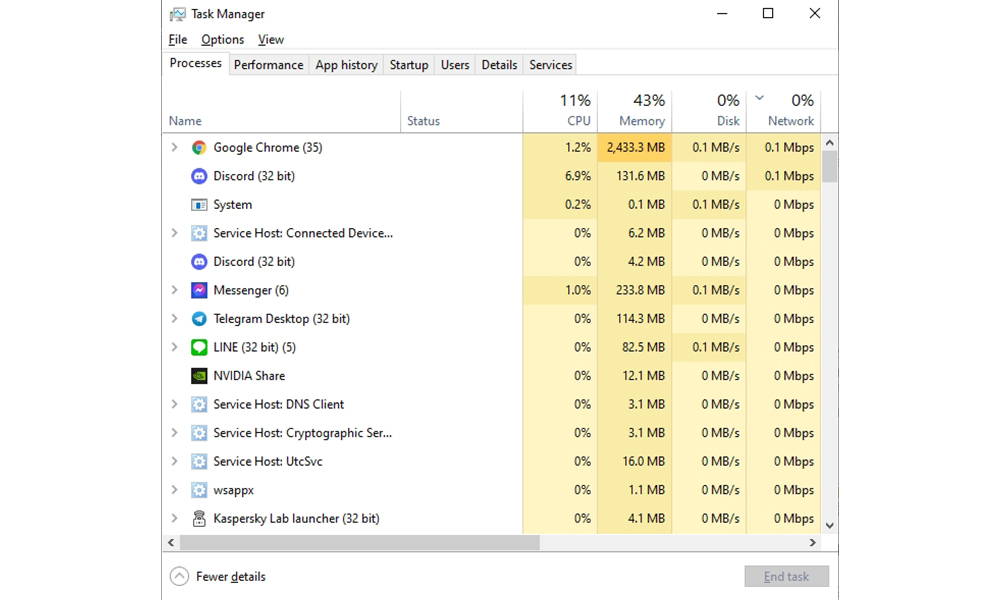This screenshot has height=600, width=1000.
Task: Click the 6.9% CPU cell for Discord
Action: tap(560, 176)
